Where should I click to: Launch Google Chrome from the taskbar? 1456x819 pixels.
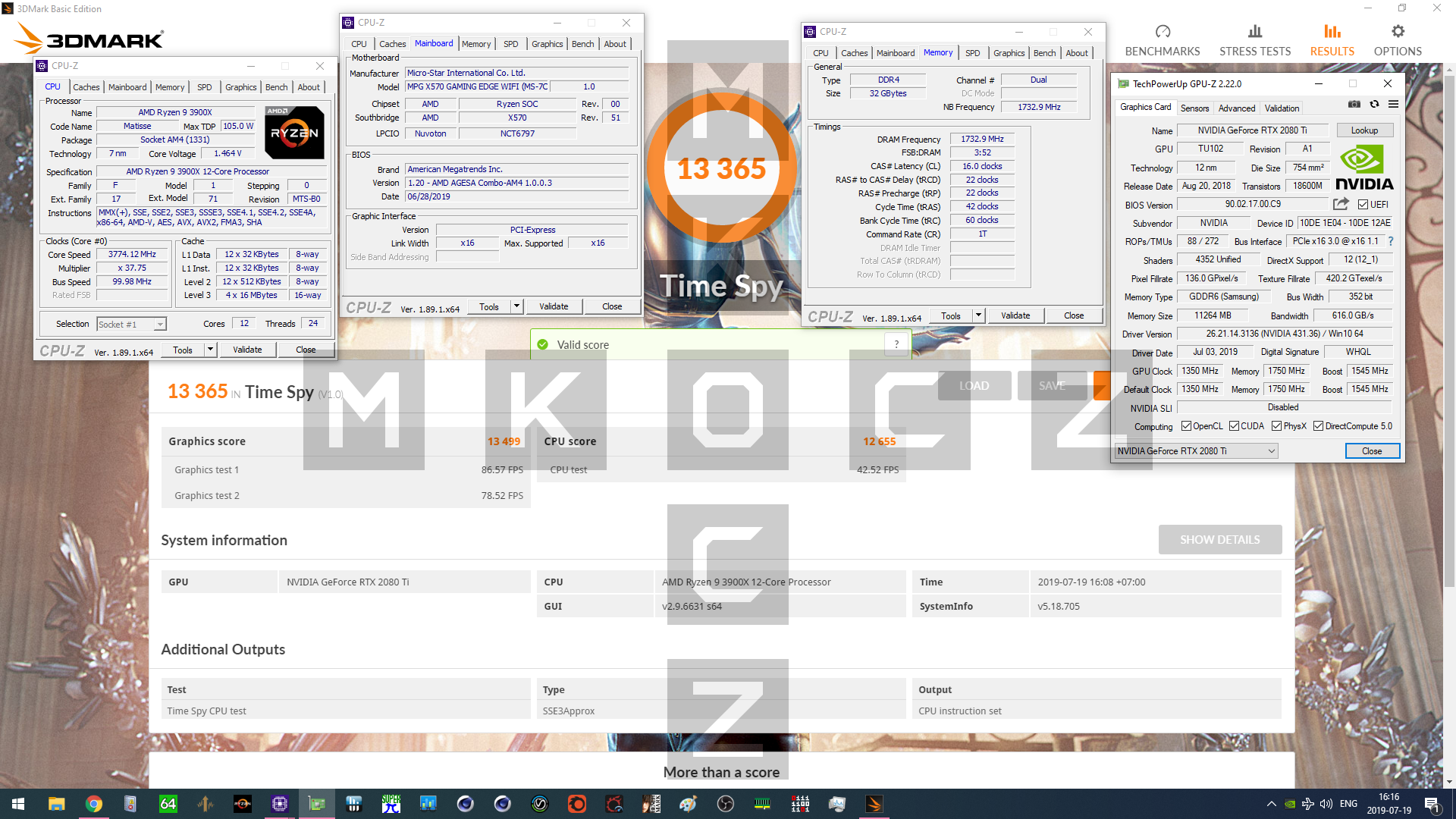point(93,804)
